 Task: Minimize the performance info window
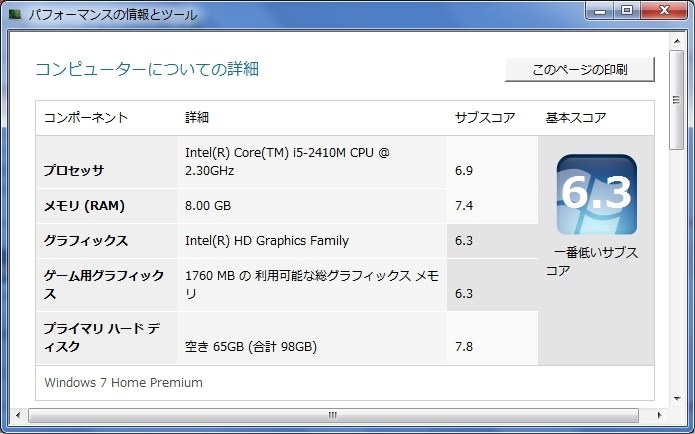click(x=600, y=11)
